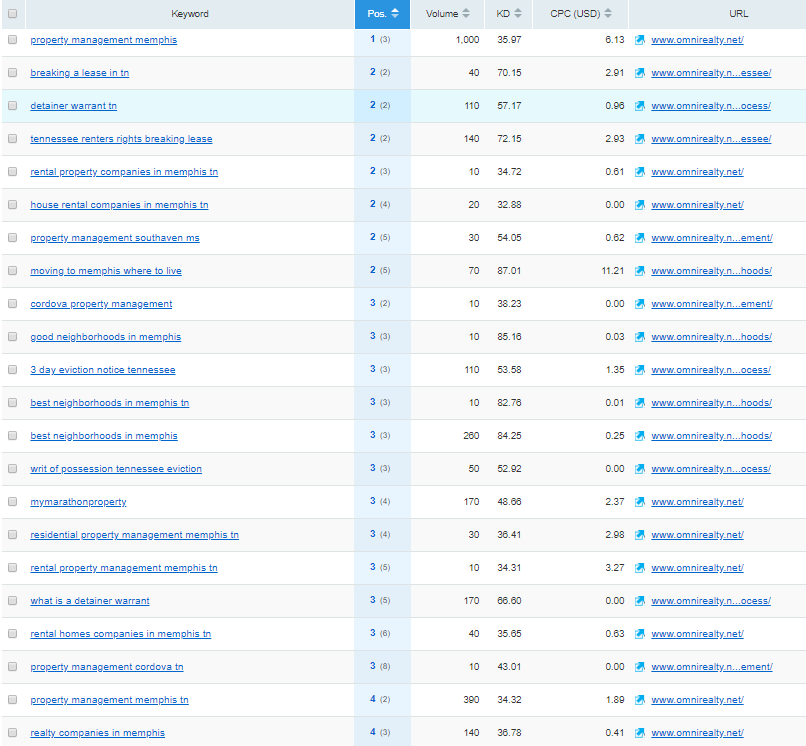806x746 pixels.
Task: Click the Keyword column header
Action: point(190,14)
